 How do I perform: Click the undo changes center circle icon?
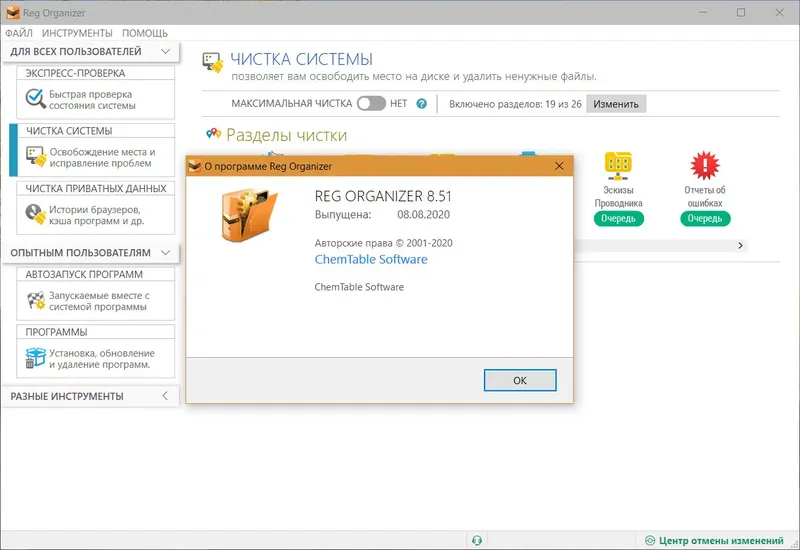click(650, 540)
